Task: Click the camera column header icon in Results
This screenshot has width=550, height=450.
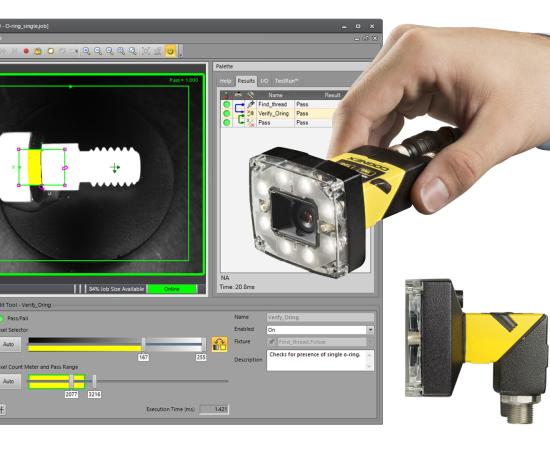Action: click(x=239, y=95)
